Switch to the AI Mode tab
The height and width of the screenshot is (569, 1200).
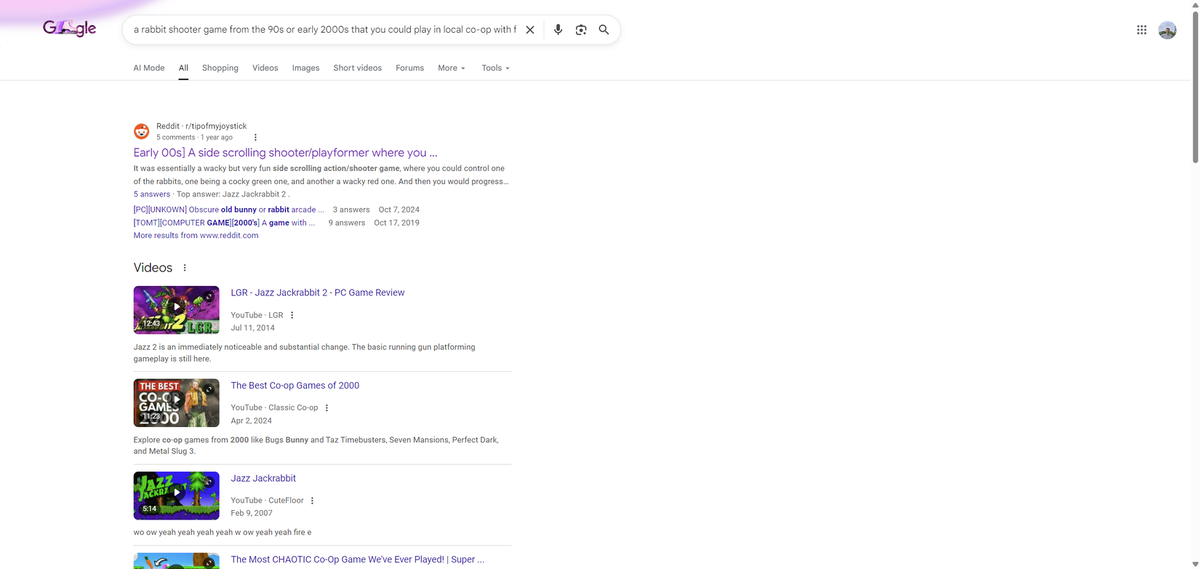tap(149, 68)
